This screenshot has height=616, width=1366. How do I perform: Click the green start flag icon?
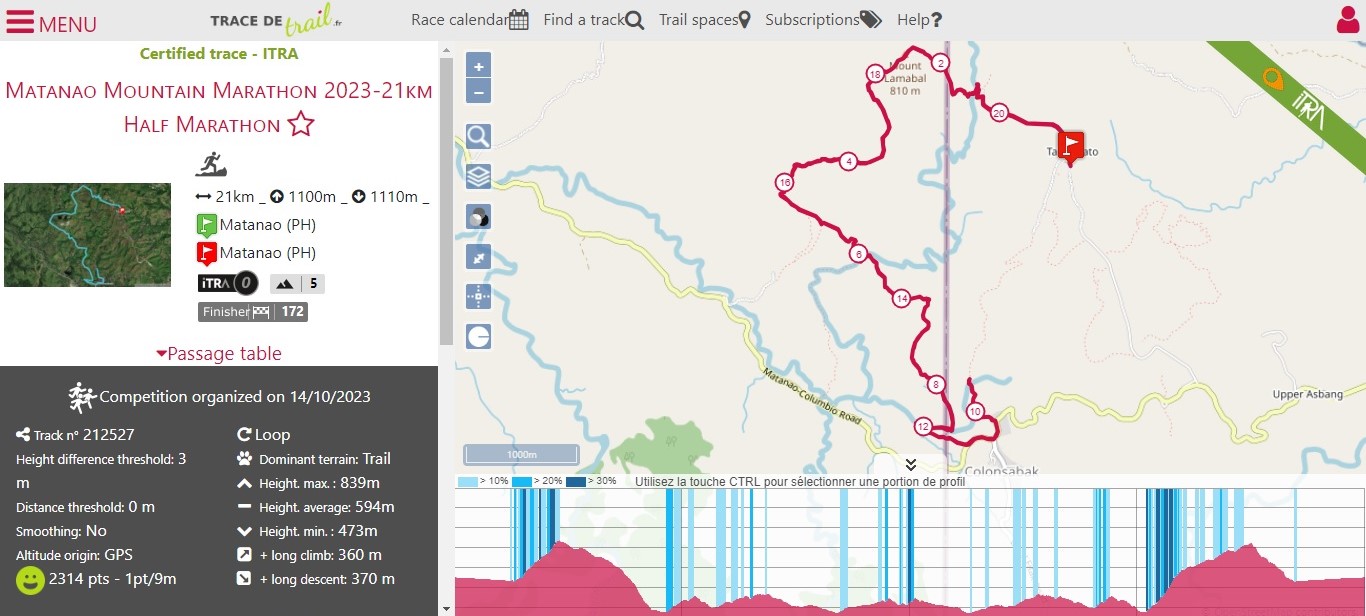point(207,225)
